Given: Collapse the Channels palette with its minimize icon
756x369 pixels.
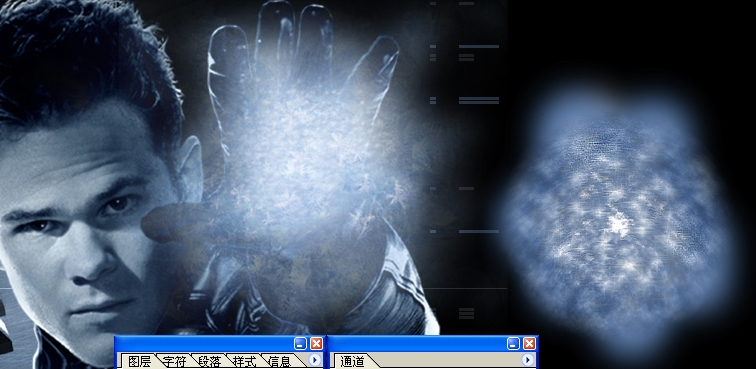Looking at the screenshot, I should [x=513, y=343].
